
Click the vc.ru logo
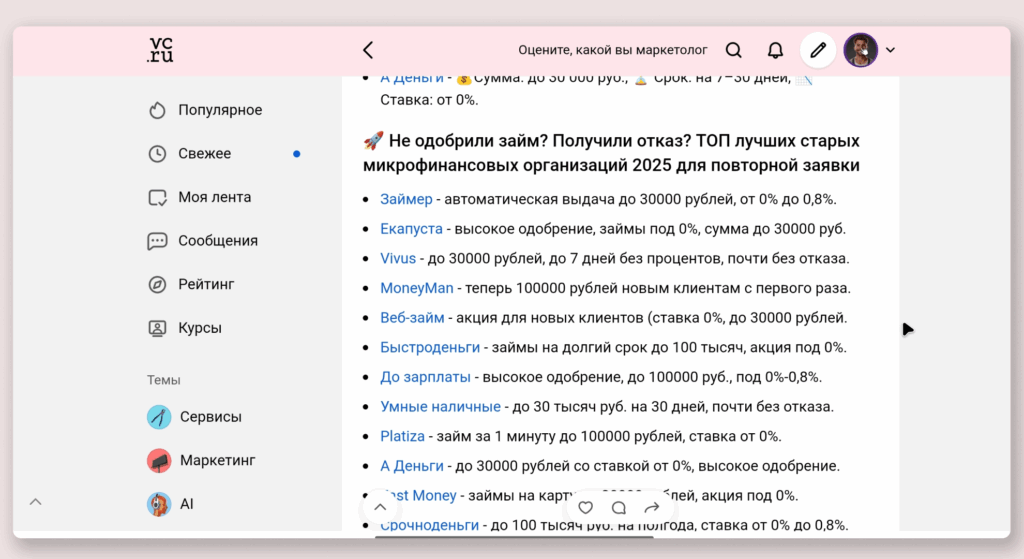[161, 50]
